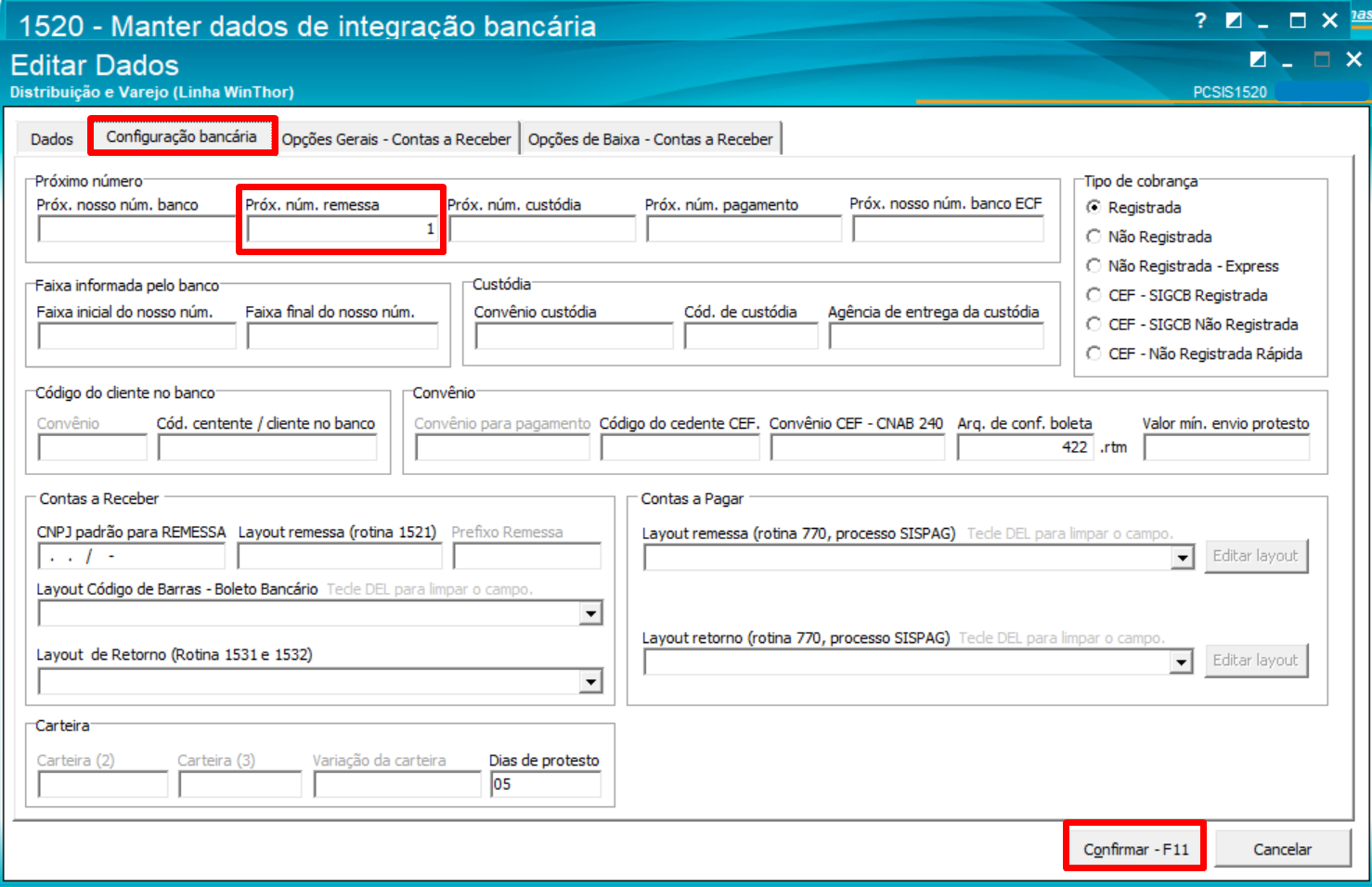Click Convênio CEF - CNAB 240 field

(858, 448)
